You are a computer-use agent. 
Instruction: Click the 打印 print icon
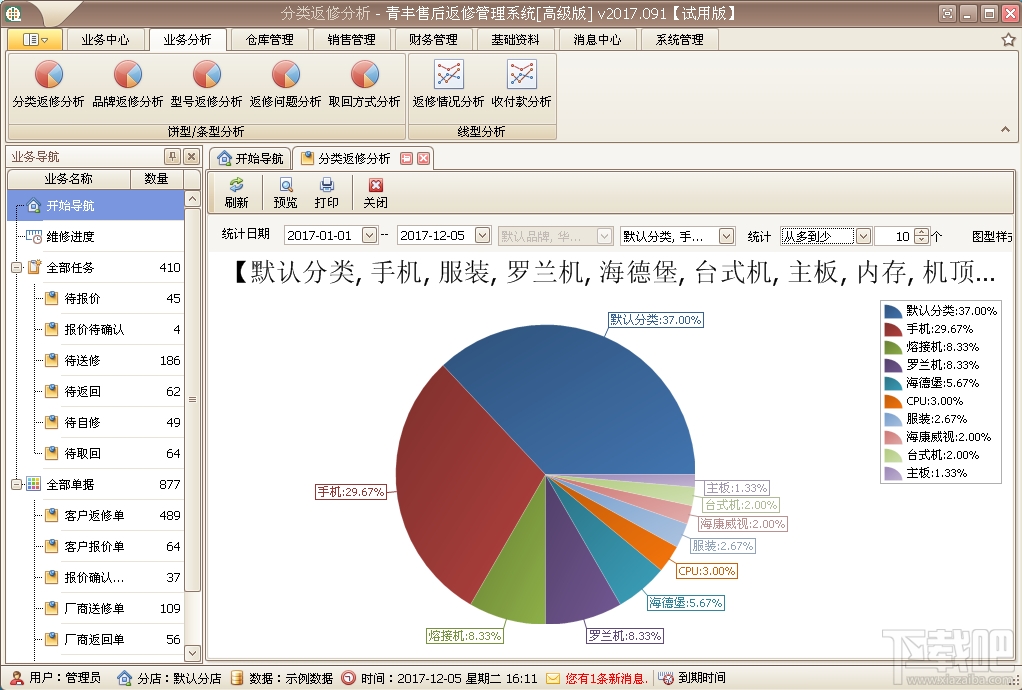(329, 190)
